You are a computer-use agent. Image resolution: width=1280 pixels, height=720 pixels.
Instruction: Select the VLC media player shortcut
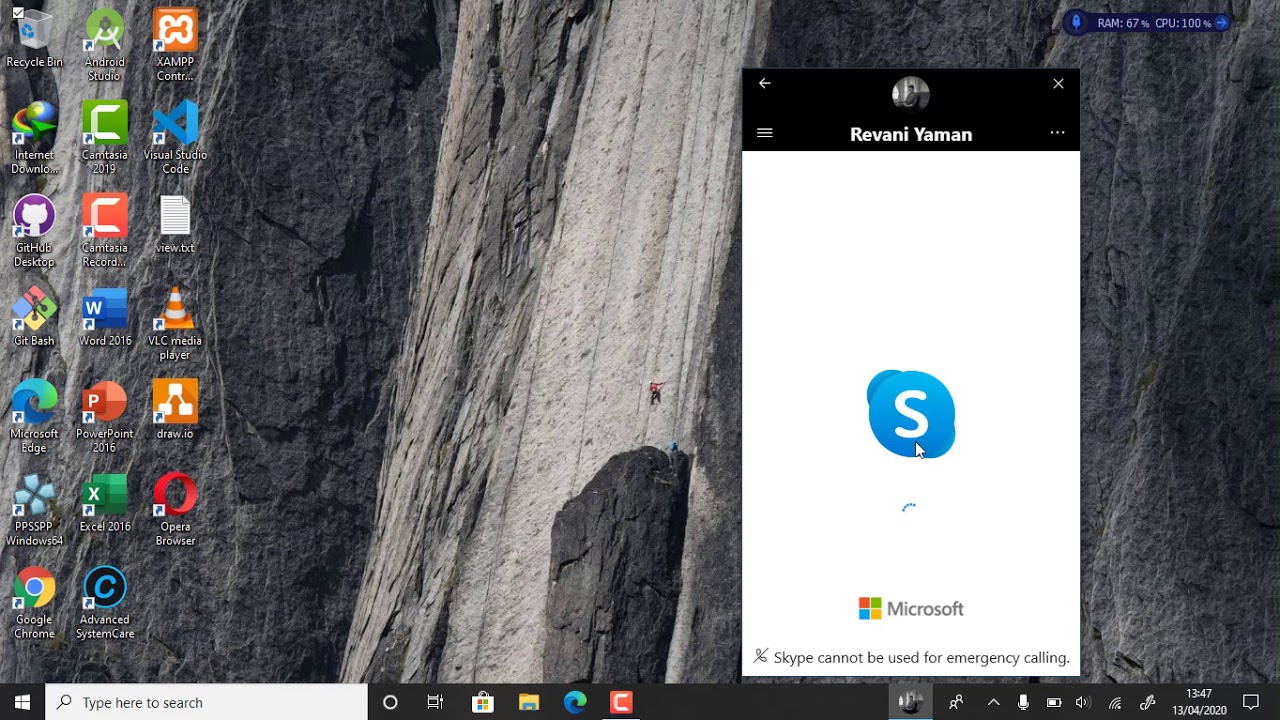point(175,325)
